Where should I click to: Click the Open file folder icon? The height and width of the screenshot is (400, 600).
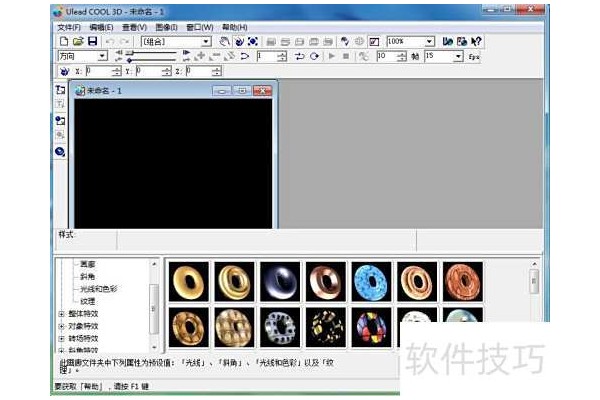tap(78, 41)
